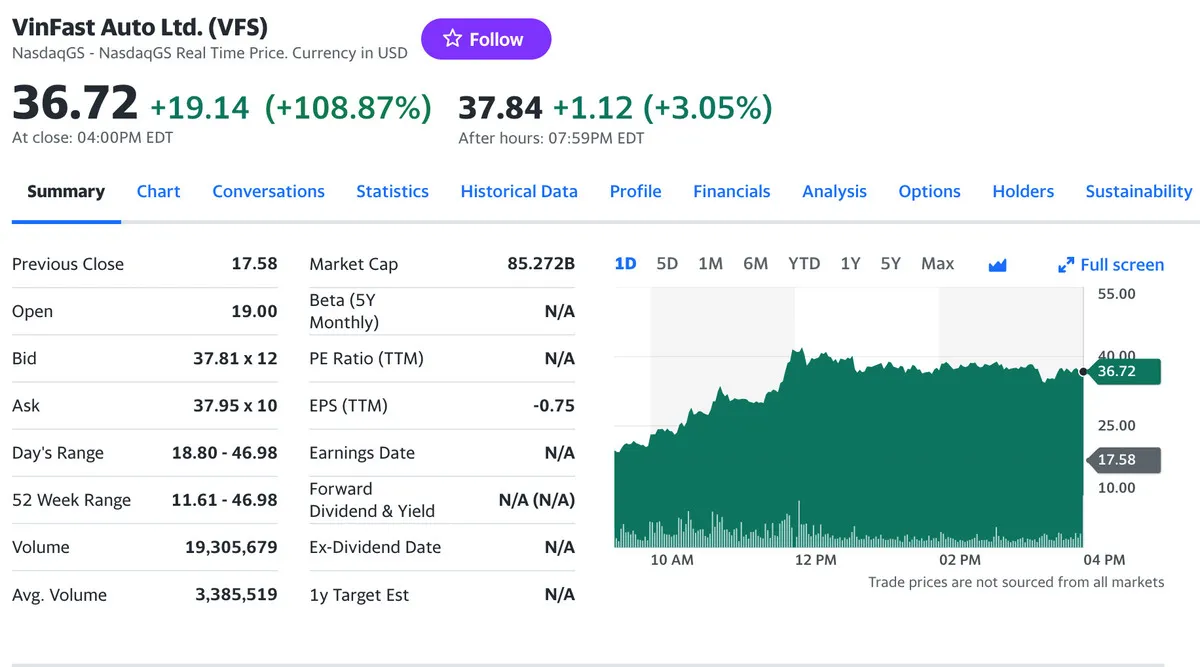
Task: Switch to the Conversations tab
Action: pos(268,191)
